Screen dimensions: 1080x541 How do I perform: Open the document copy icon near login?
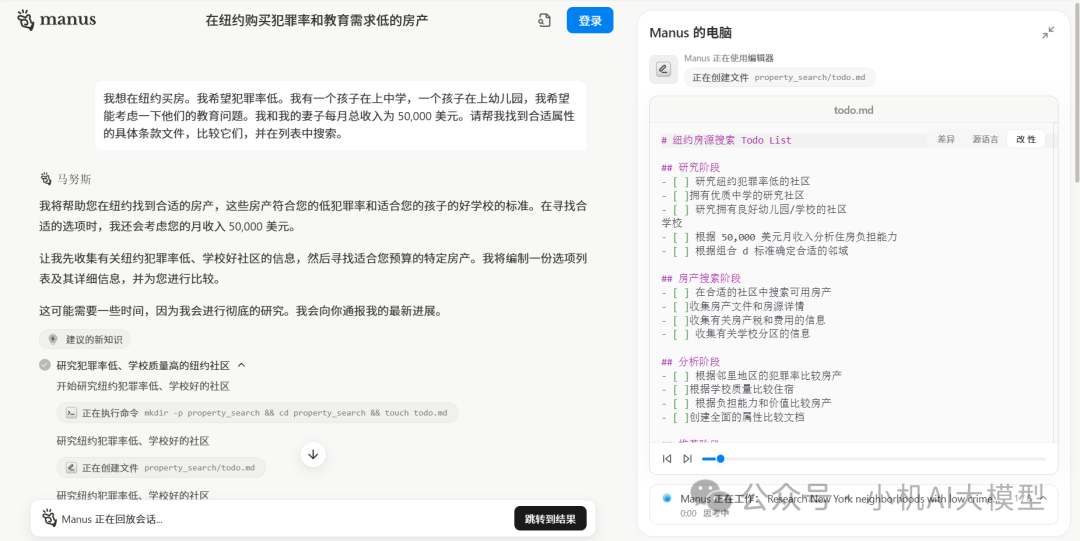tap(544, 21)
